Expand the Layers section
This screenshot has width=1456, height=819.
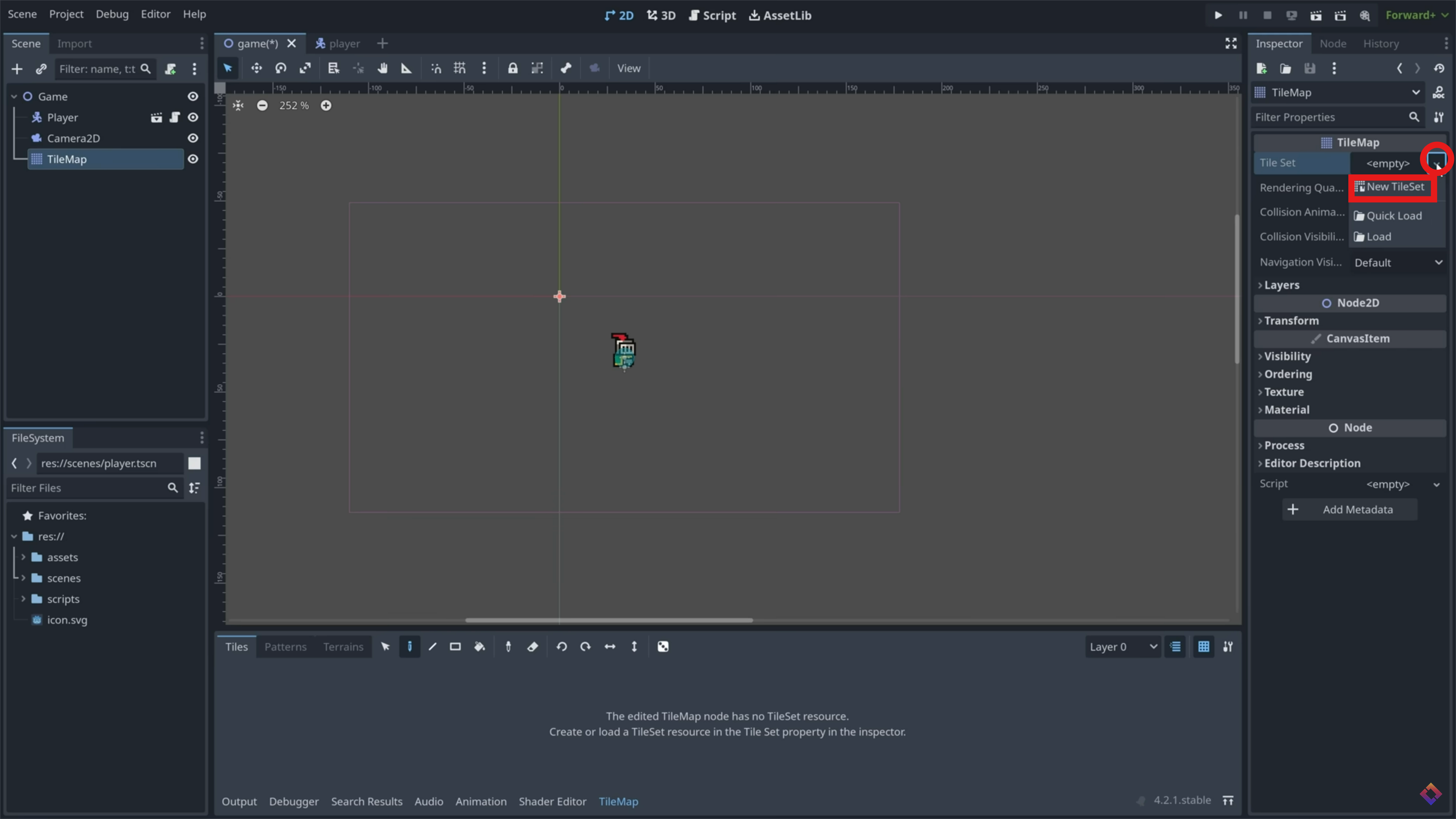[x=1281, y=285]
